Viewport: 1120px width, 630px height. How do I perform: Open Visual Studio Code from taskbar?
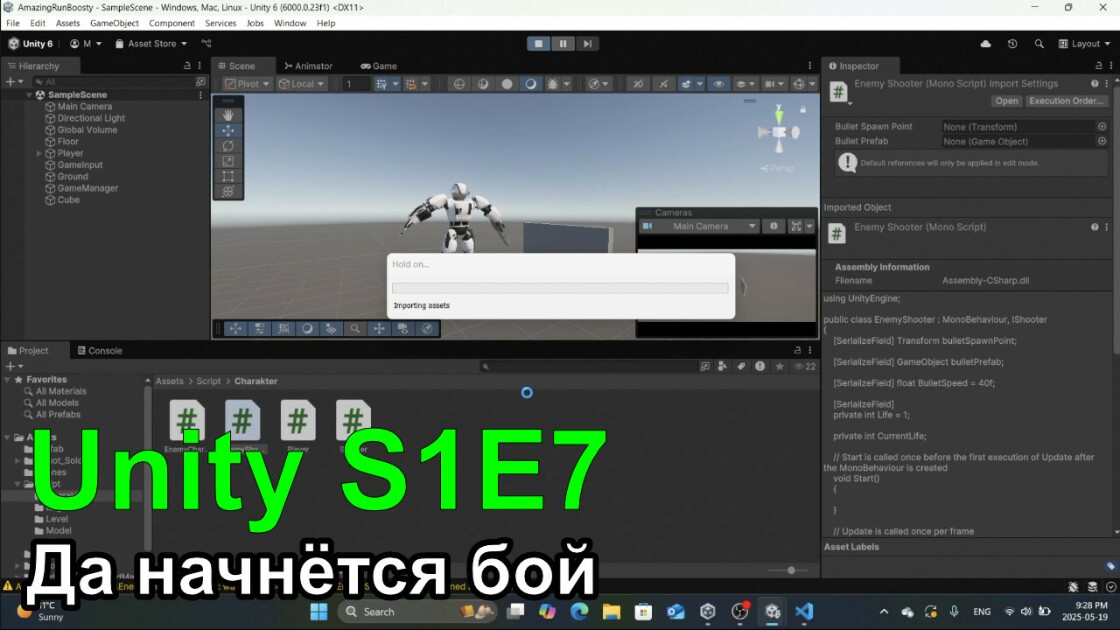(x=804, y=611)
